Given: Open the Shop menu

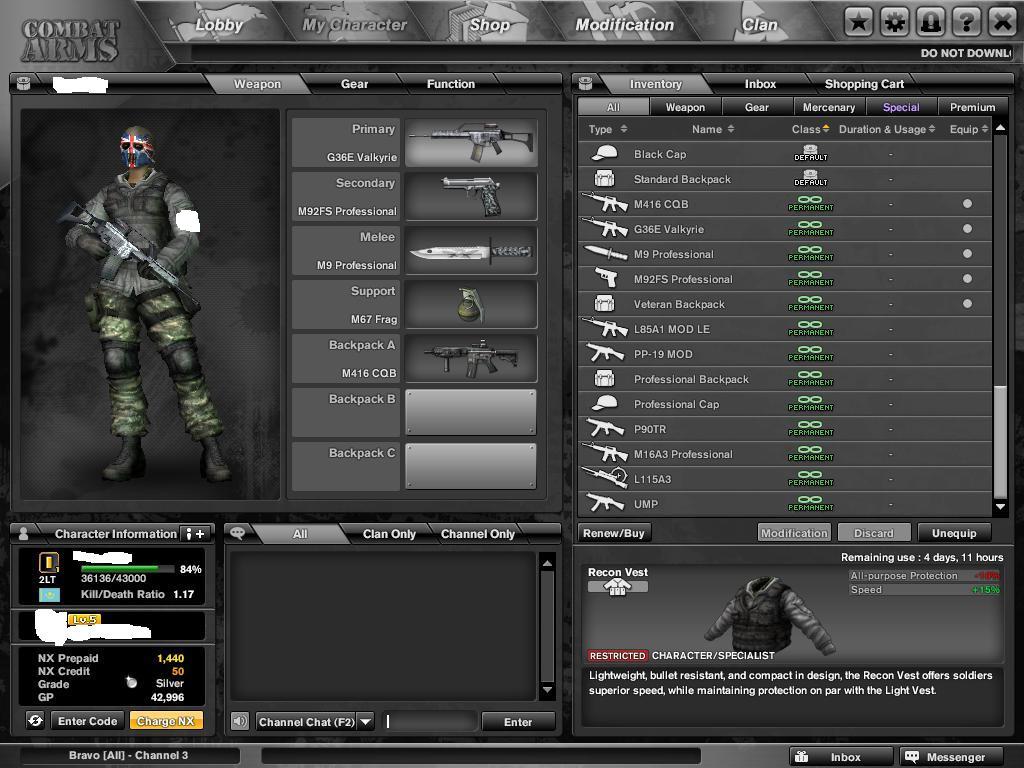Looking at the screenshot, I should [x=489, y=25].
